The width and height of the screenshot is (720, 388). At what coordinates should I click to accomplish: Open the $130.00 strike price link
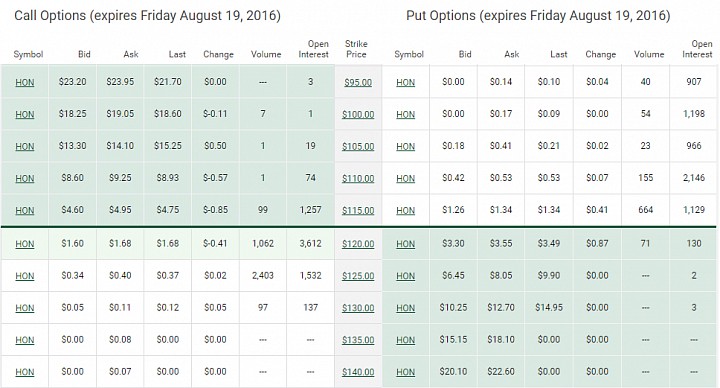click(x=358, y=308)
